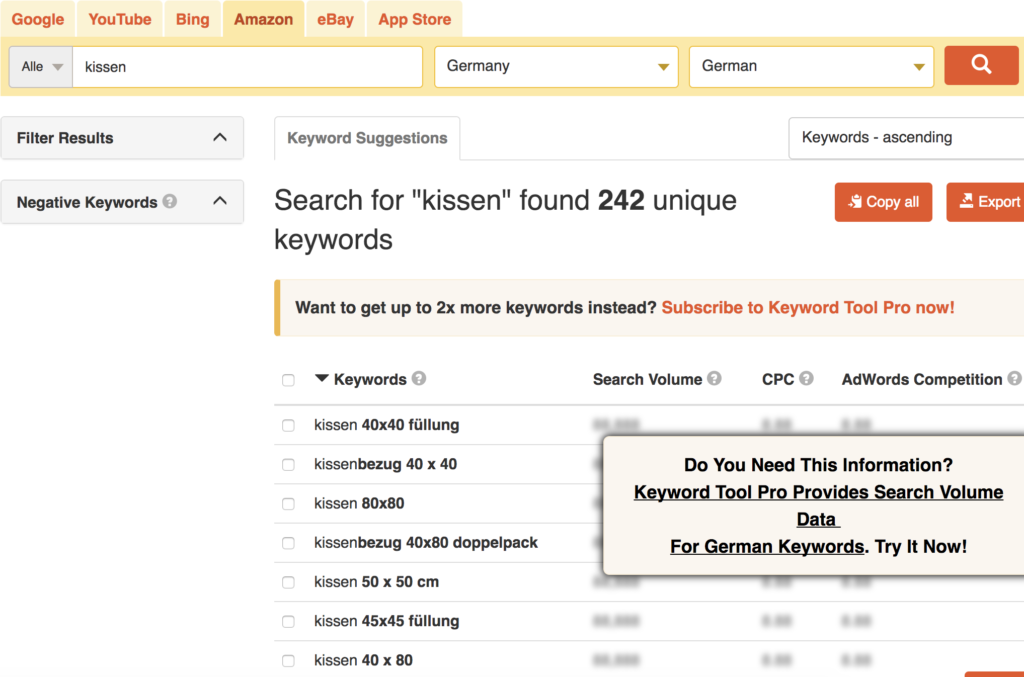Open the Negative Keywords help icon
This screenshot has width=1024, height=677.
coord(170,202)
